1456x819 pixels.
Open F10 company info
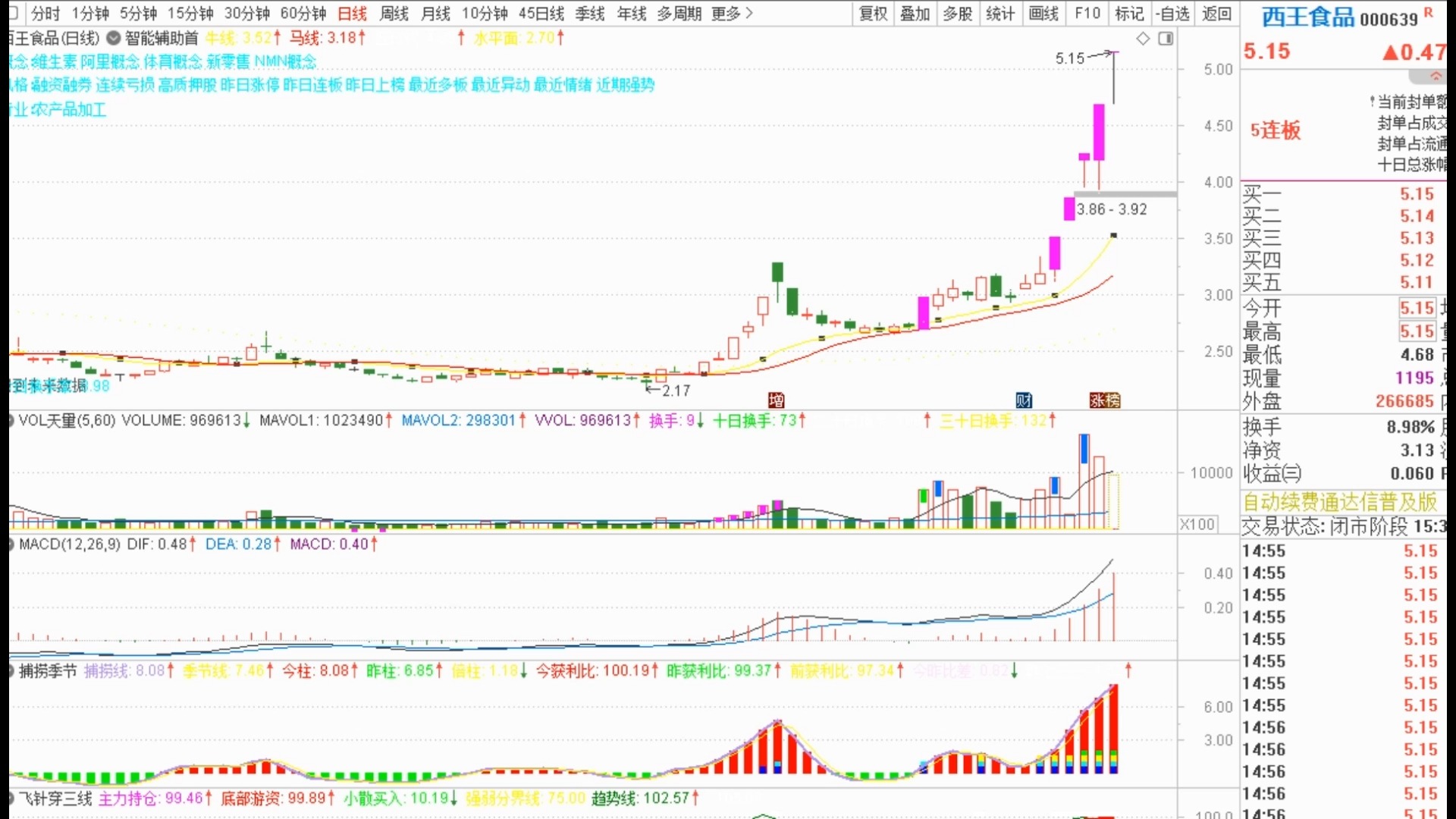(1087, 14)
